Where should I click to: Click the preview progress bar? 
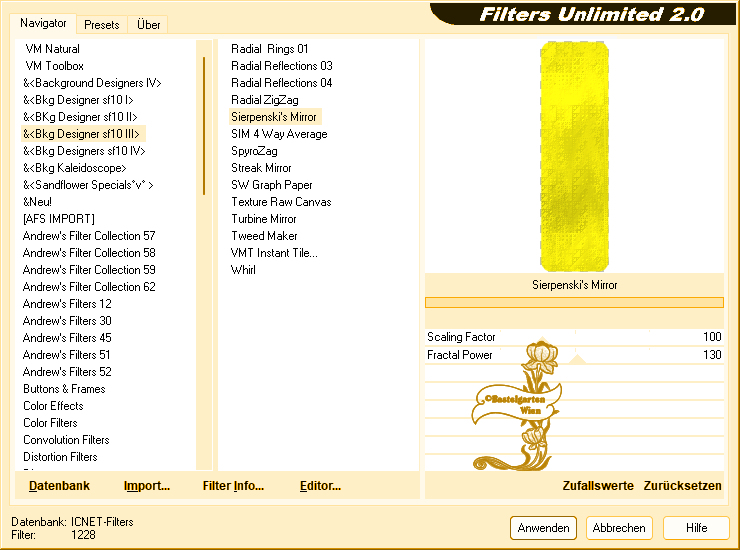574,302
